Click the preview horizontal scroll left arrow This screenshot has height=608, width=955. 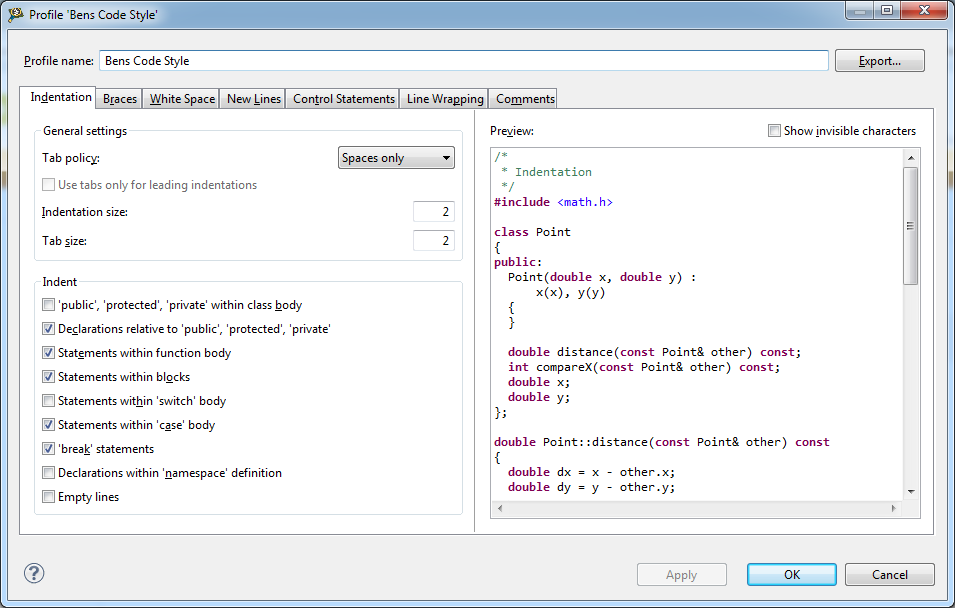pyautogui.click(x=500, y=508)
